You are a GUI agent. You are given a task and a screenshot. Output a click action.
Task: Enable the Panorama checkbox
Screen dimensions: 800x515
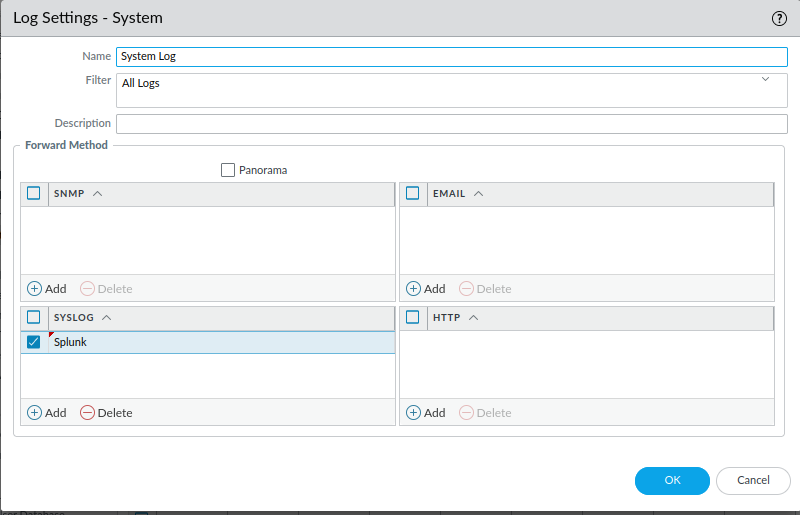[228, 170]
